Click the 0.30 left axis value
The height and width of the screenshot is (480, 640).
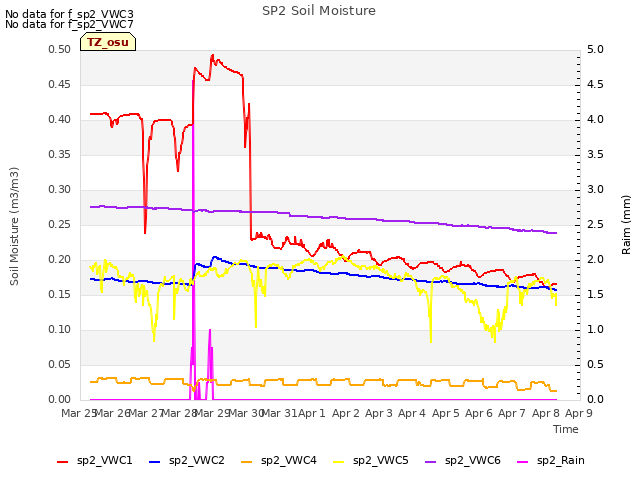(60, 190)
